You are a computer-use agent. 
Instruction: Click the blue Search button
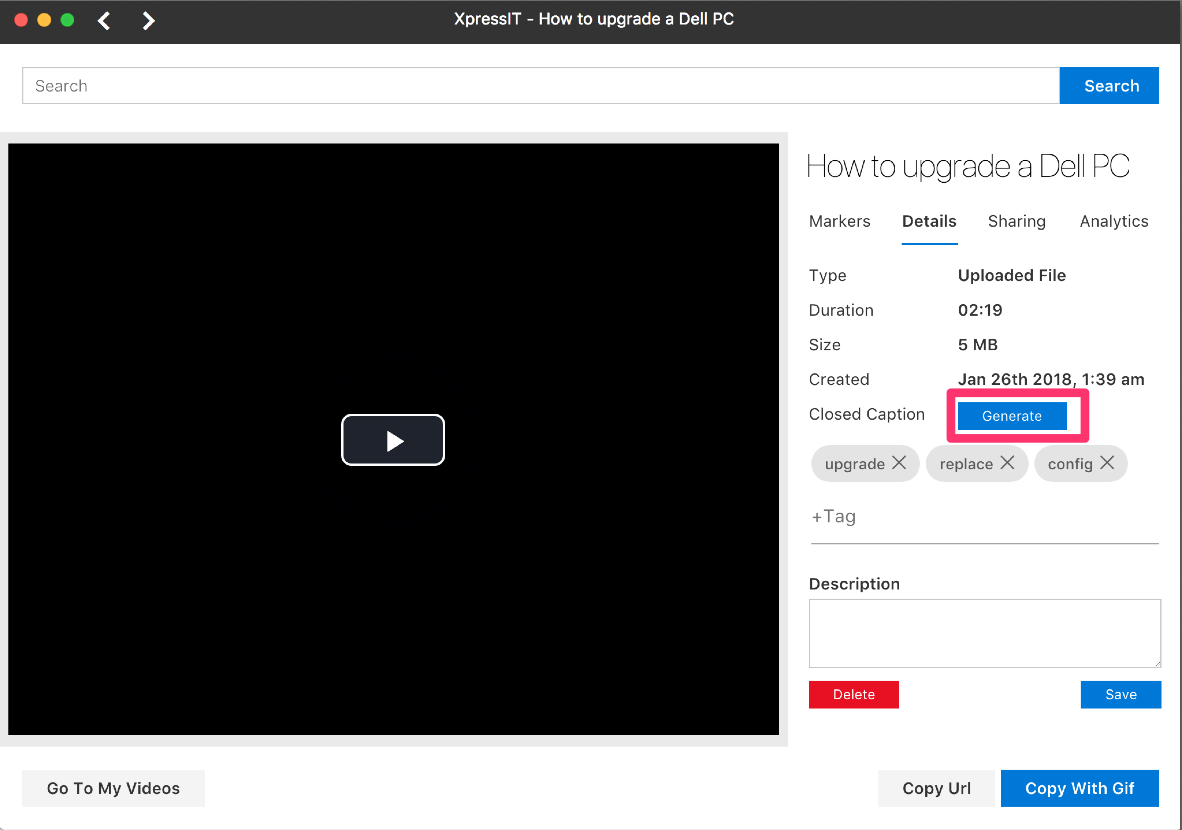pyautogui.click(x=1109, y=86)
